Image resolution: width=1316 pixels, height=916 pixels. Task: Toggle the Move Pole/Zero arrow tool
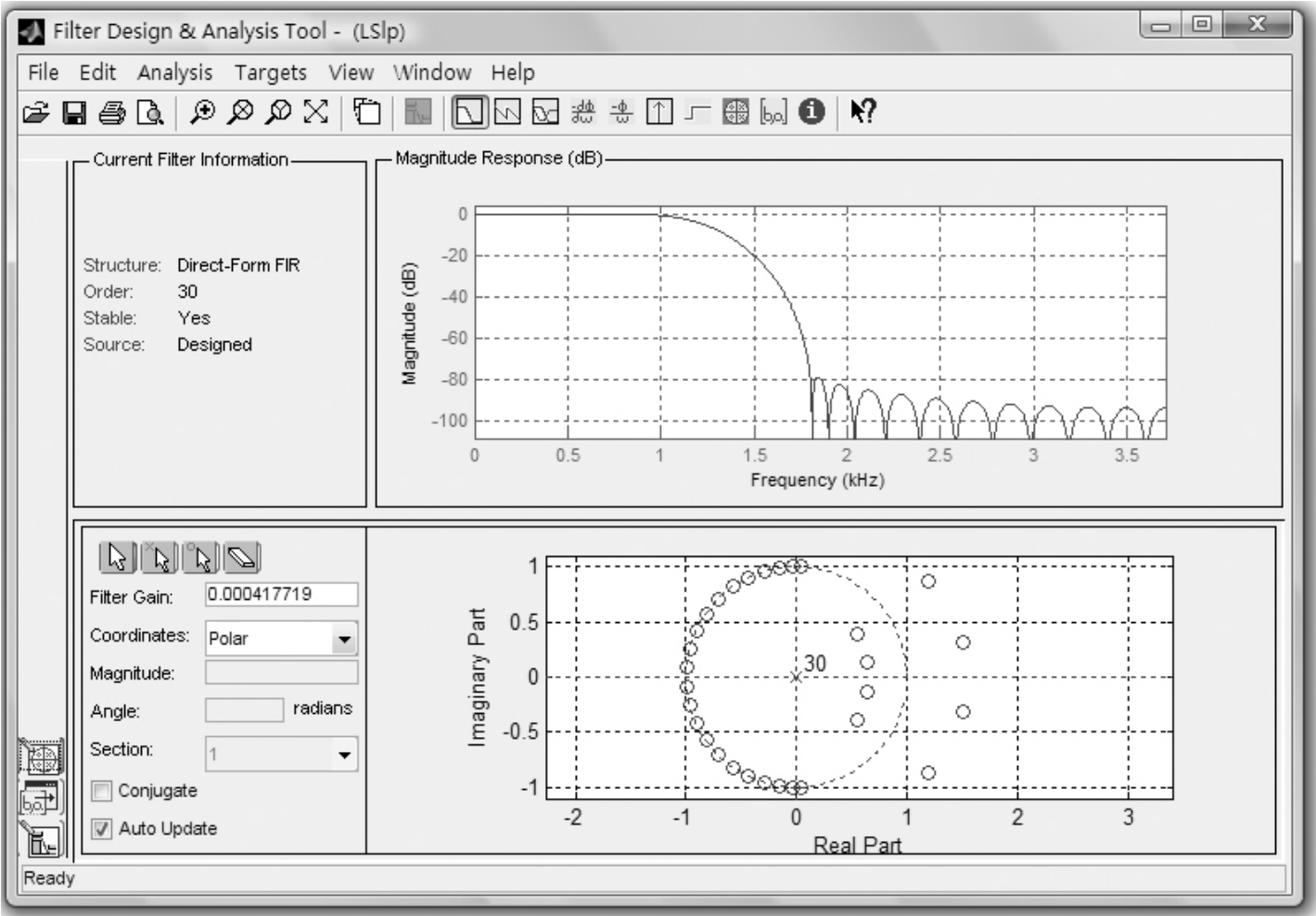[117, 558]
